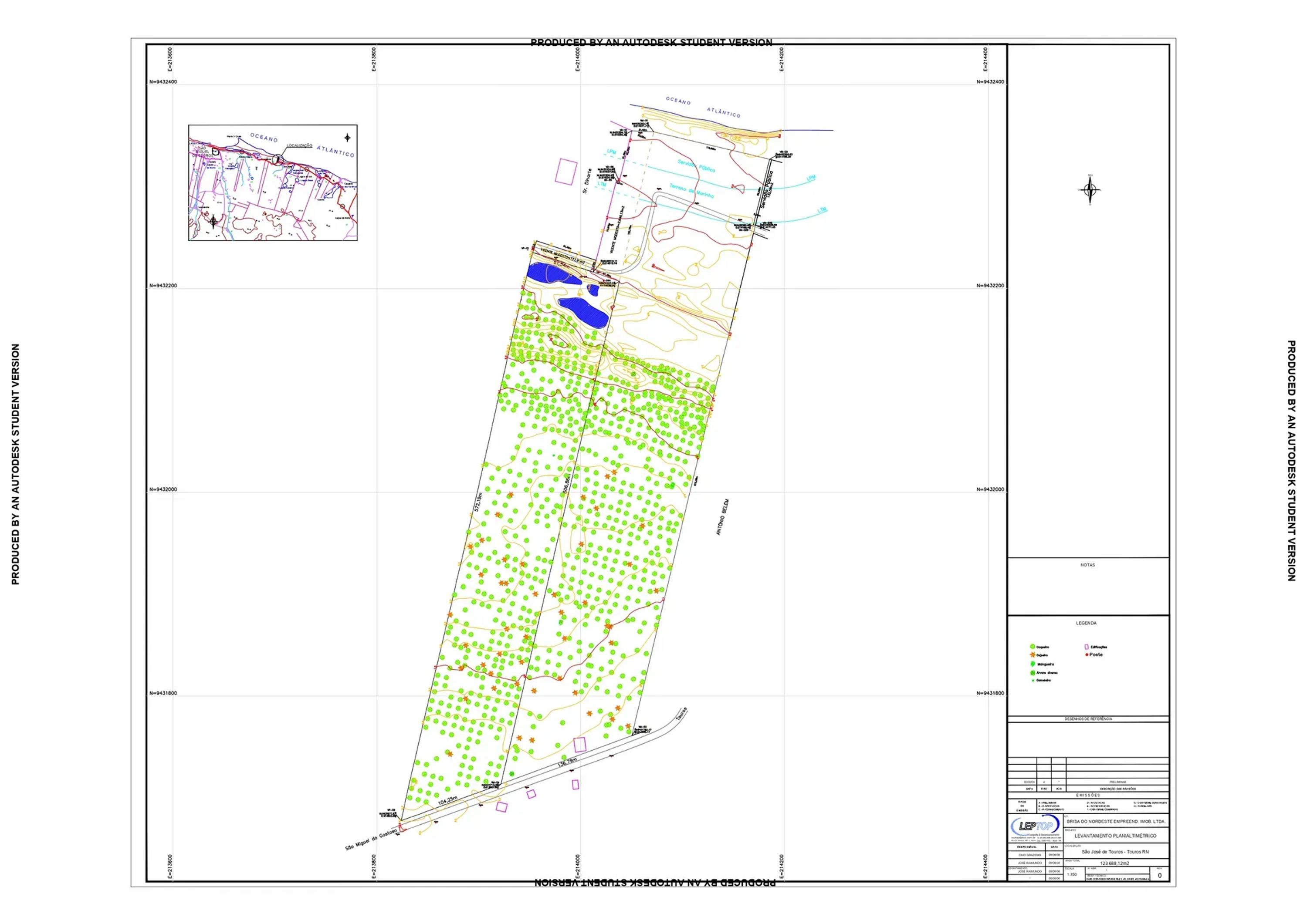Click the 'Sr. Dinarte' neighbor label

click(587, 180)
